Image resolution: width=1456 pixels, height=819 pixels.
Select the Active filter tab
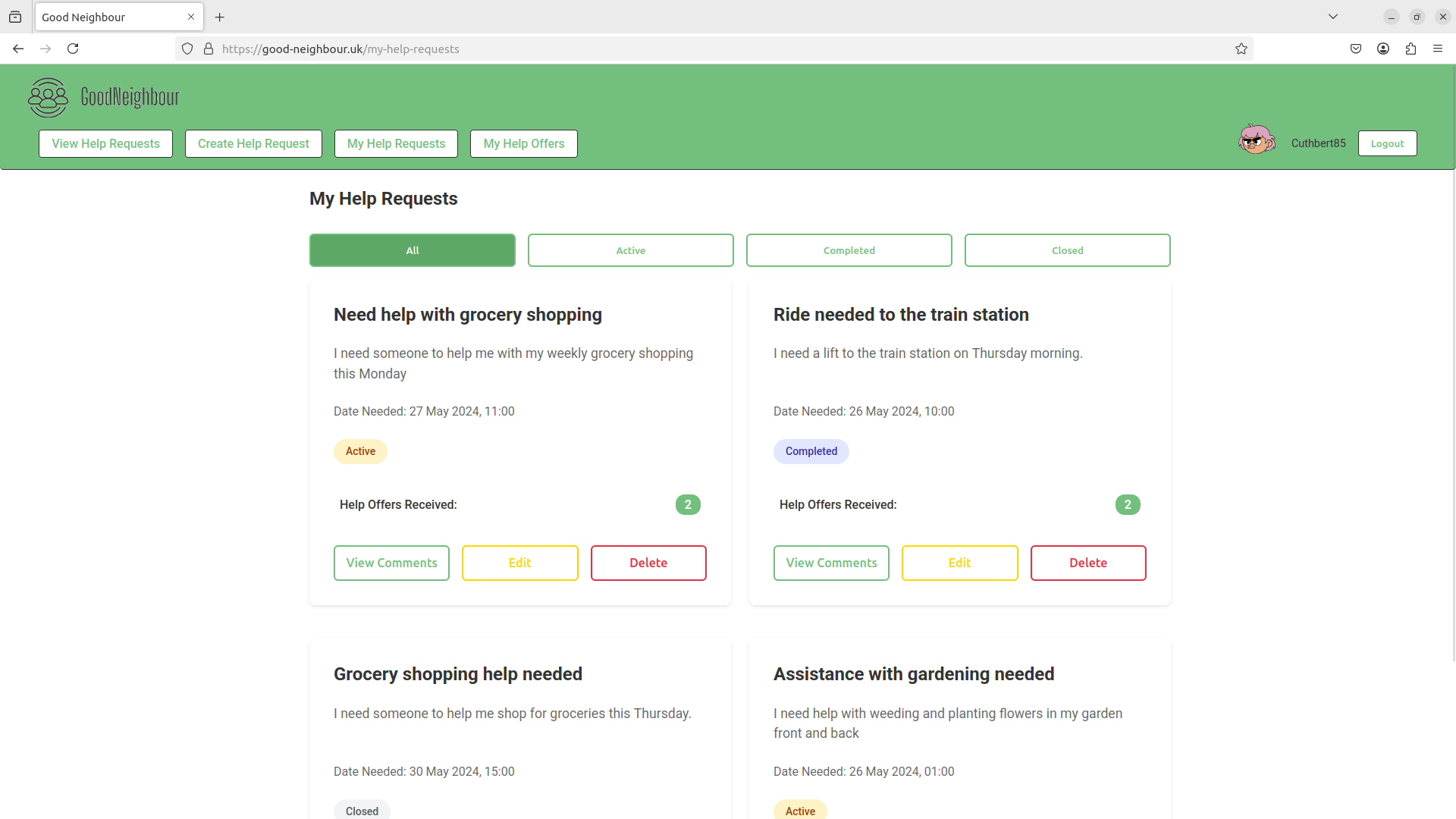tap(630, 250)
